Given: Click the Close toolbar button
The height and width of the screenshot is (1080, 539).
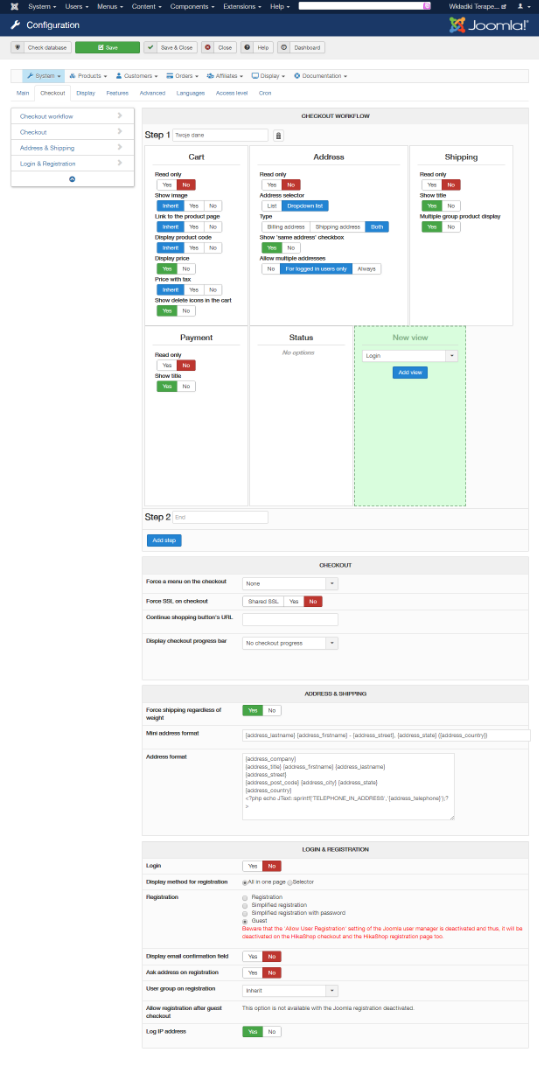Looking at the screenshot, I should click(218, 48).
